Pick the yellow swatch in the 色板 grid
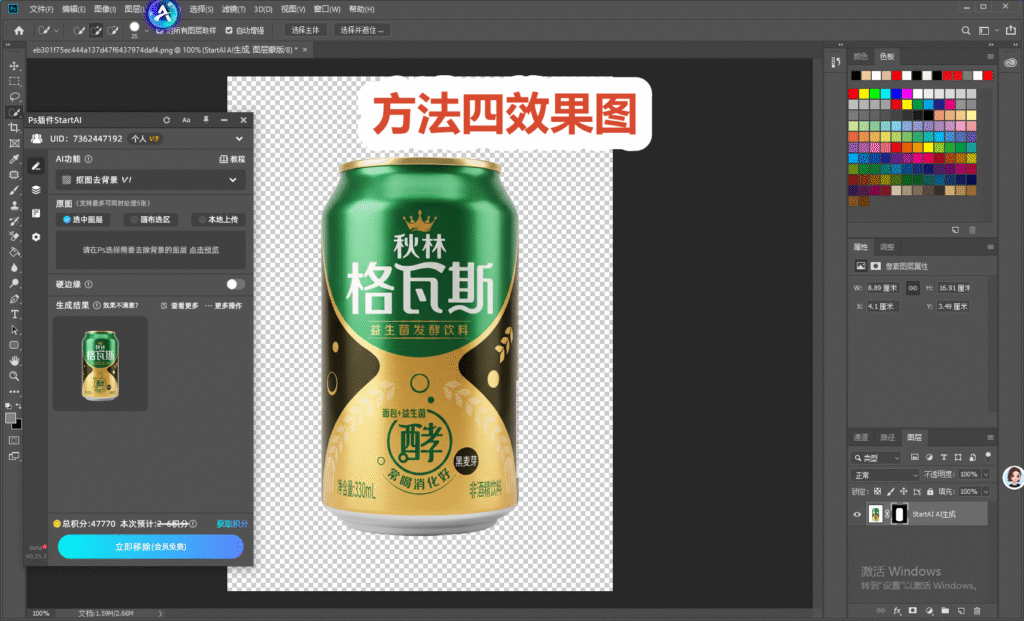1024x621 pixels. point(864,93)
